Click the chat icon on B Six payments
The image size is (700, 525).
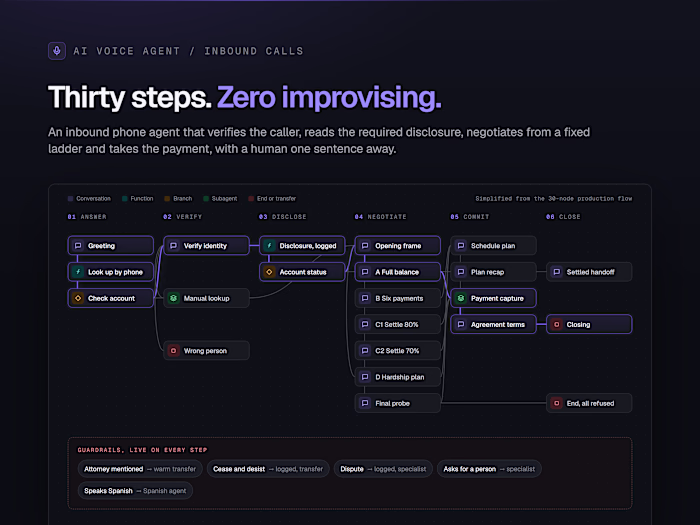[365, 298]
